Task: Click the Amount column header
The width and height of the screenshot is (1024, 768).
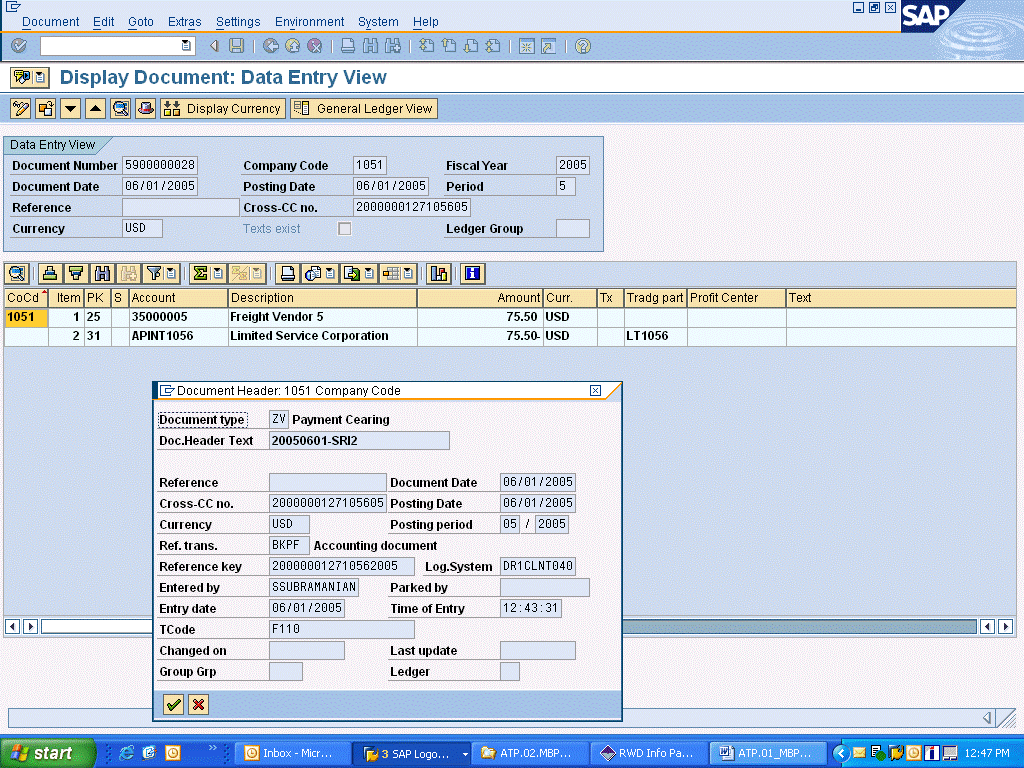Action: click(479, 298)
